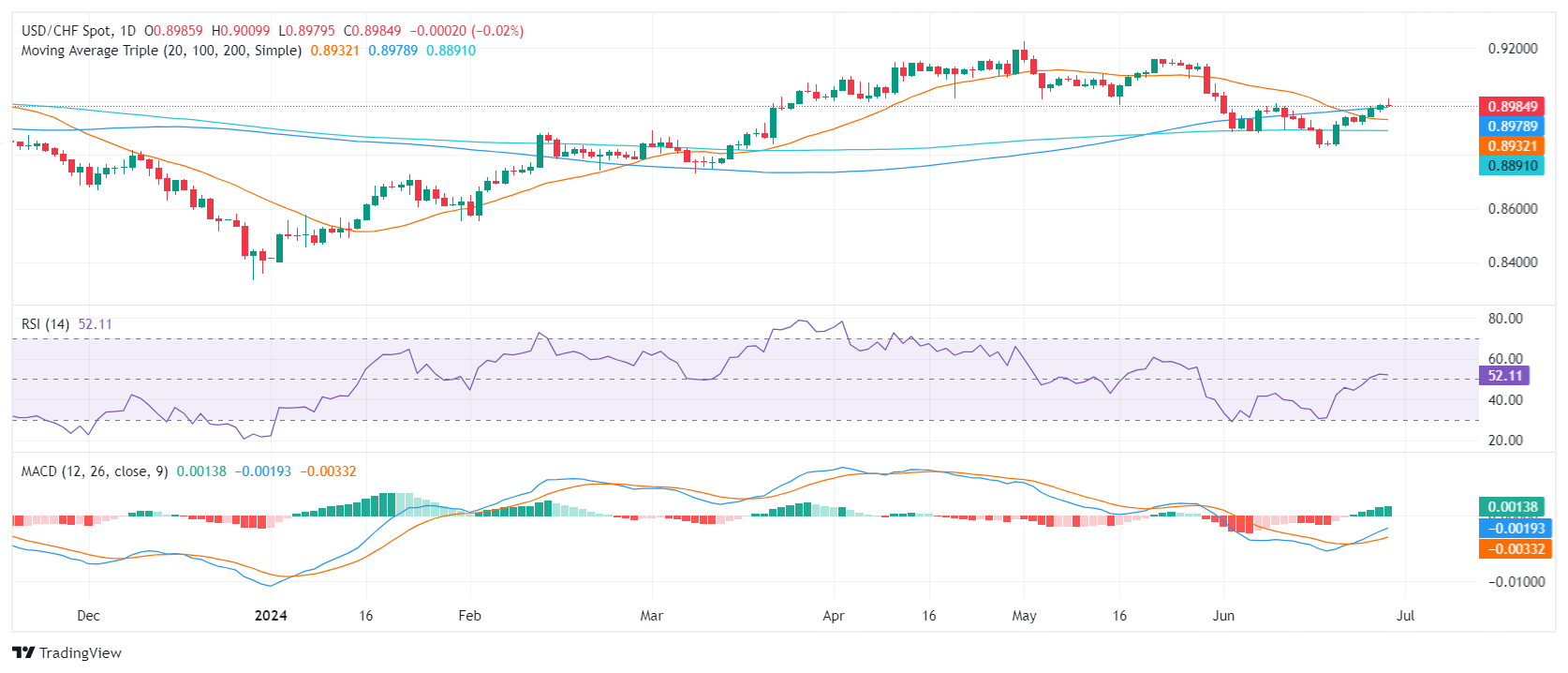
Task: Select the RSI (14) indicator label
Action: click(45, 324)
